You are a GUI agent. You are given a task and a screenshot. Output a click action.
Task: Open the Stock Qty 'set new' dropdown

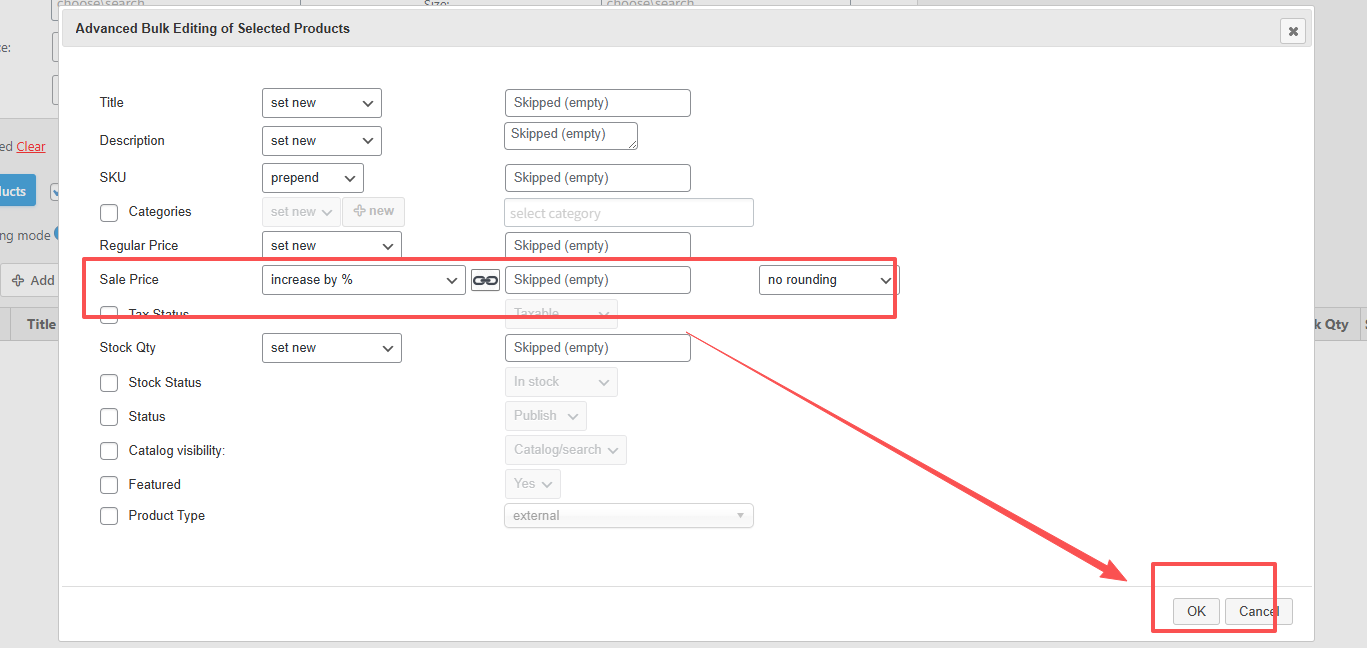pyautogui.click(x=331, y=347)
